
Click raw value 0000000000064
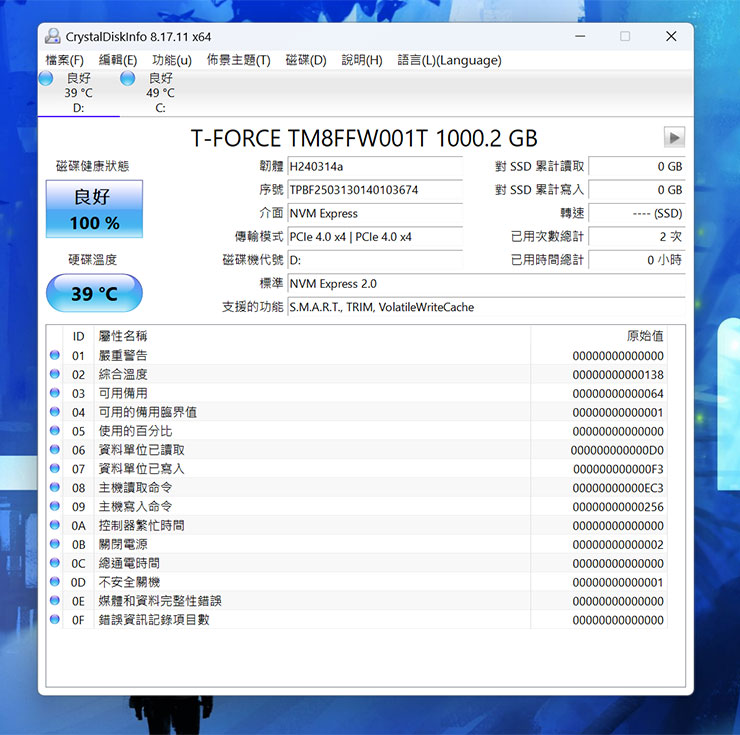click(x=618, y=394)
